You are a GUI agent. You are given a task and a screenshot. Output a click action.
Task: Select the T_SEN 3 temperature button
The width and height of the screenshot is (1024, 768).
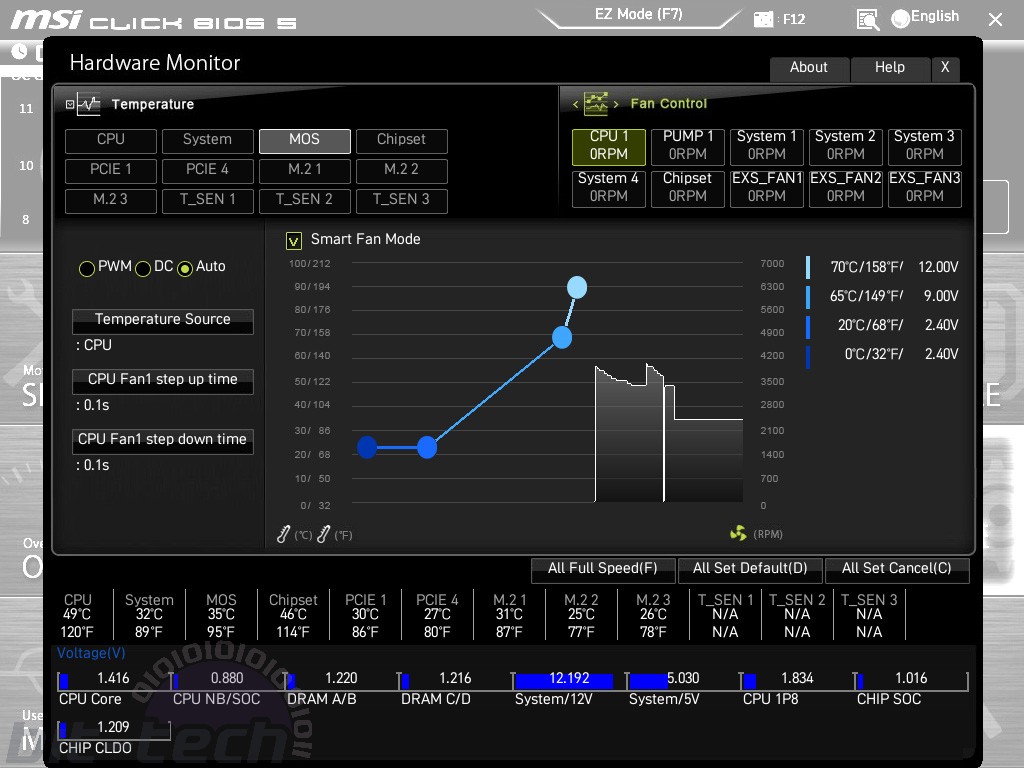pos(402,200)
